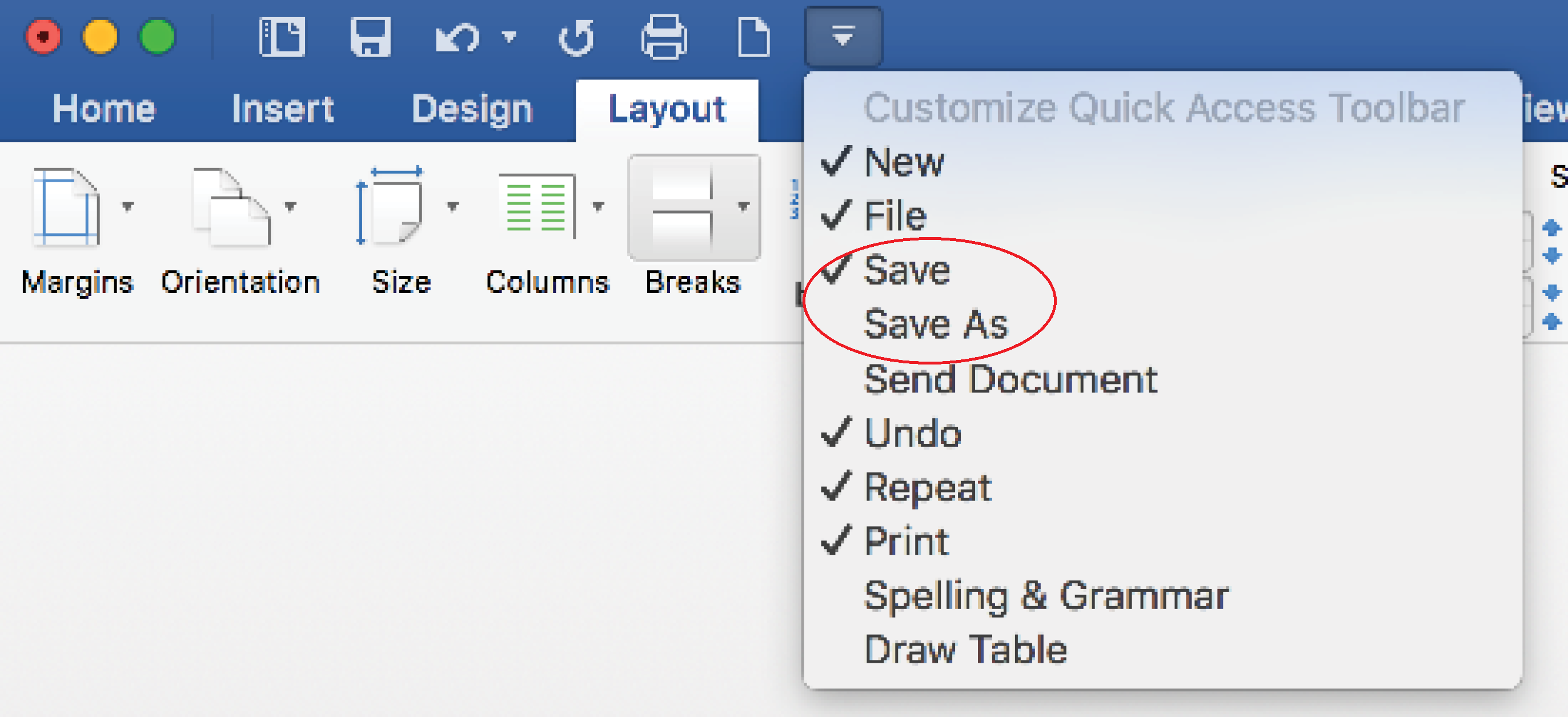The image size is (1568, 717).
Task: Open the Design ribbon tab
Action: [472, 110]
